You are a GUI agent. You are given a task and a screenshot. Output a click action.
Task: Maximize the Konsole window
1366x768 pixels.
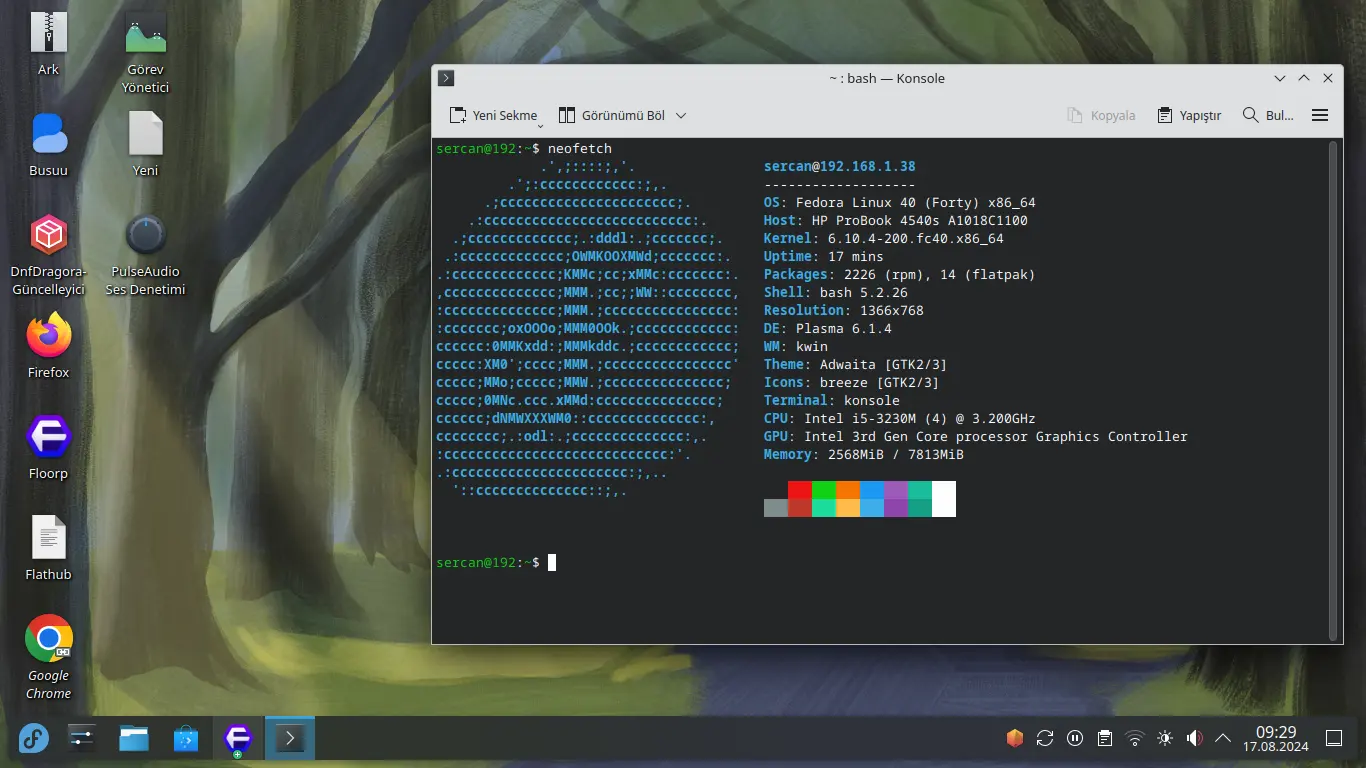(x=1304, y=78)
